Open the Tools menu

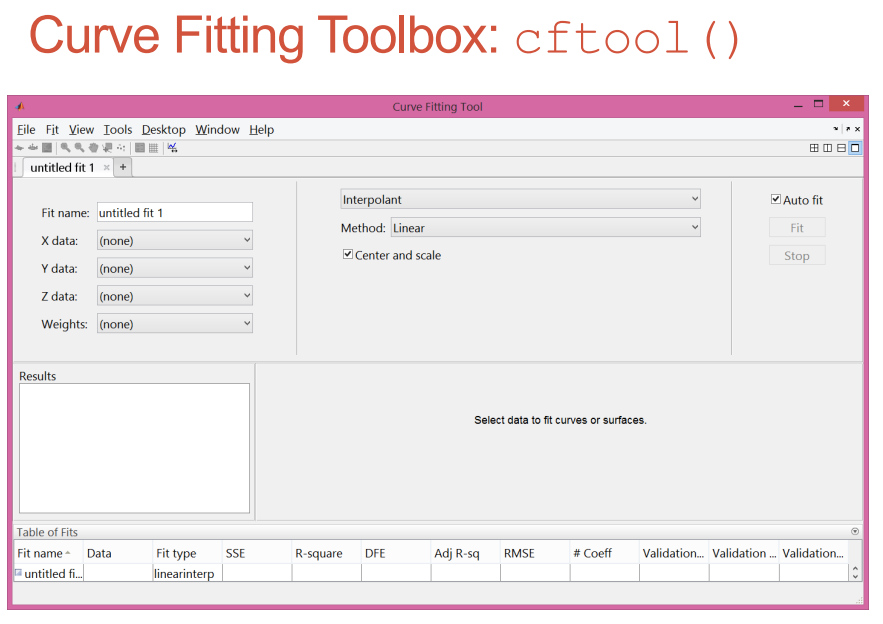[118, 130]
